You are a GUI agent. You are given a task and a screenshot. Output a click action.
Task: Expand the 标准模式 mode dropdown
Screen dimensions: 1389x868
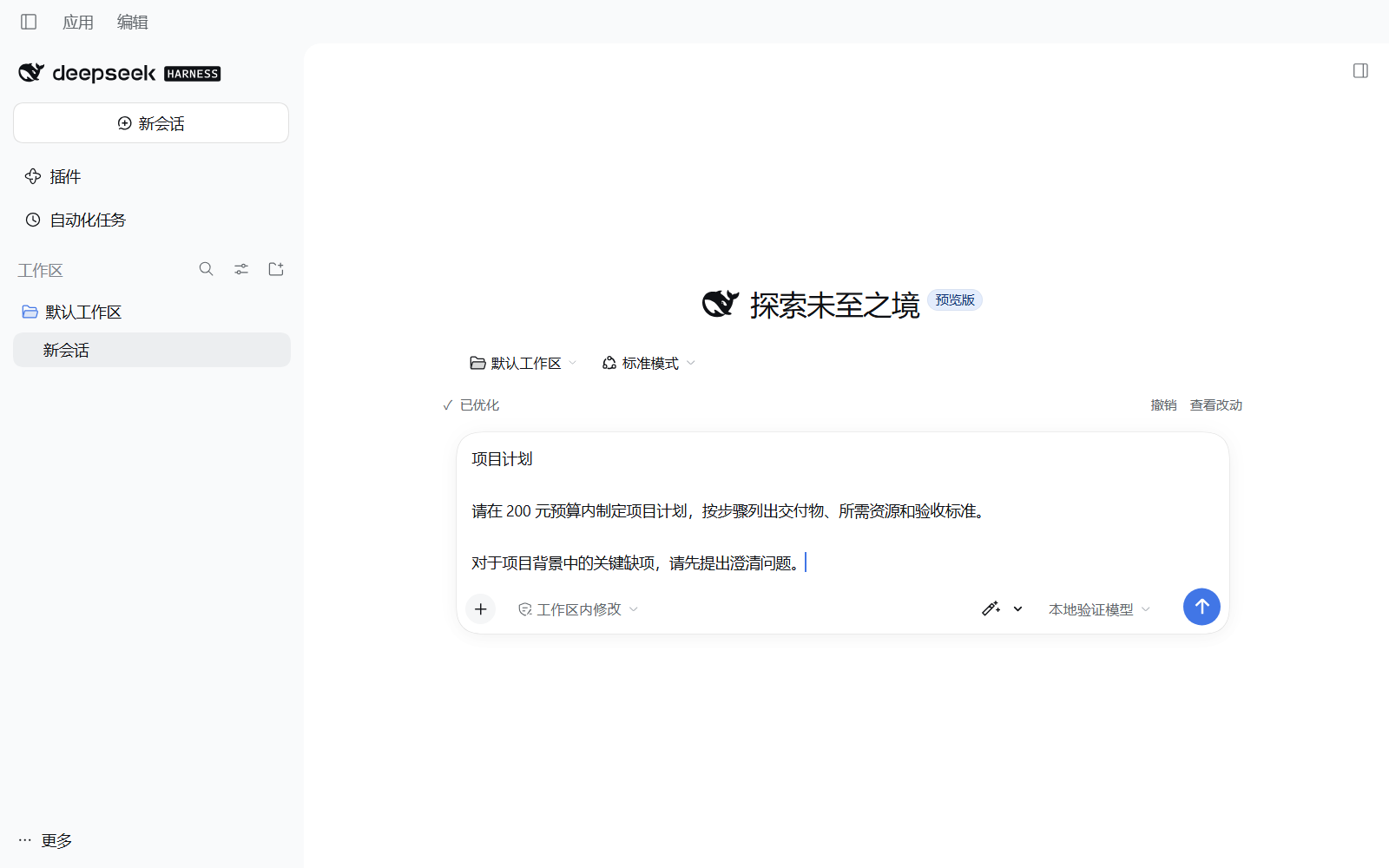coord(648,363)
